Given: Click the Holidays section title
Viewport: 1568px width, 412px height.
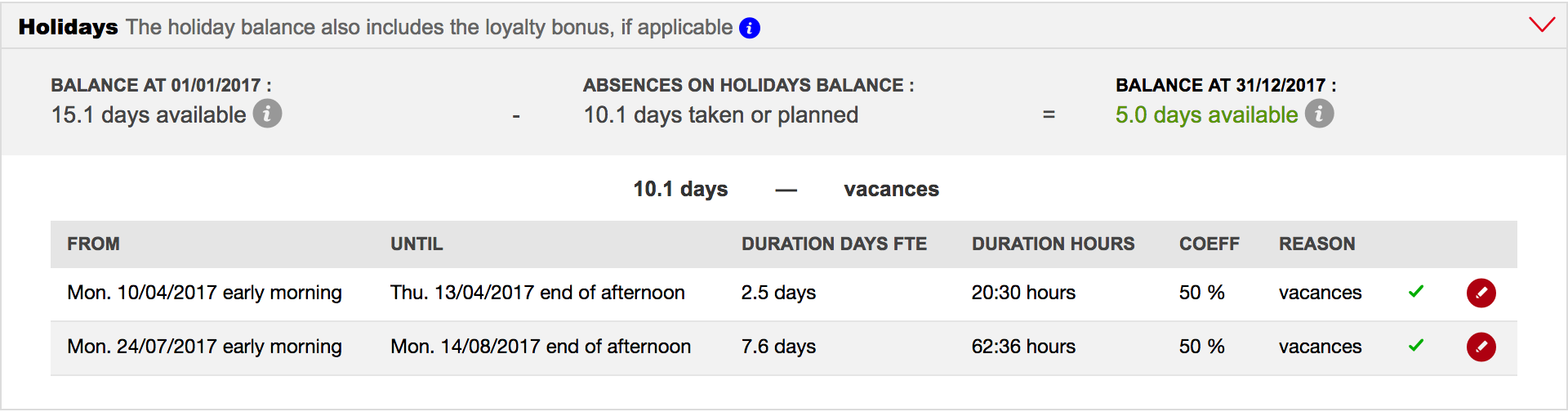Looking at the screenshot, I should pyautogui.click(x=69, y=27).
